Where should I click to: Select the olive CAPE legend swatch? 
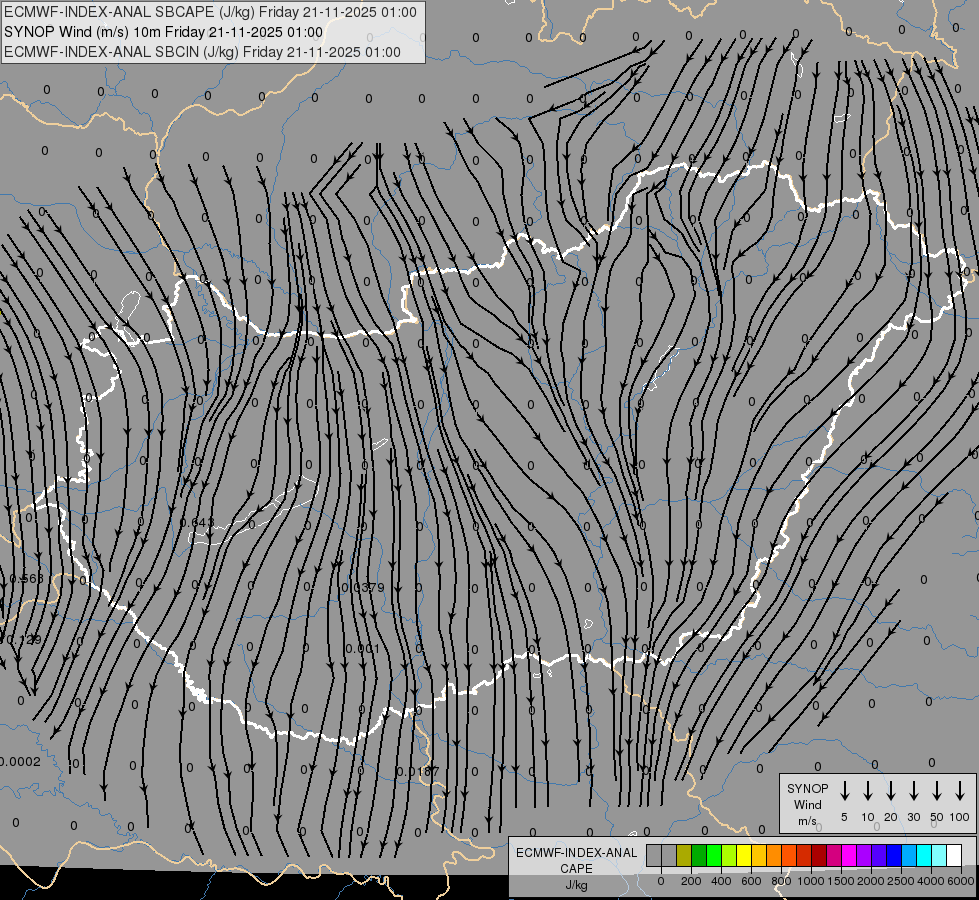point(684,855)
